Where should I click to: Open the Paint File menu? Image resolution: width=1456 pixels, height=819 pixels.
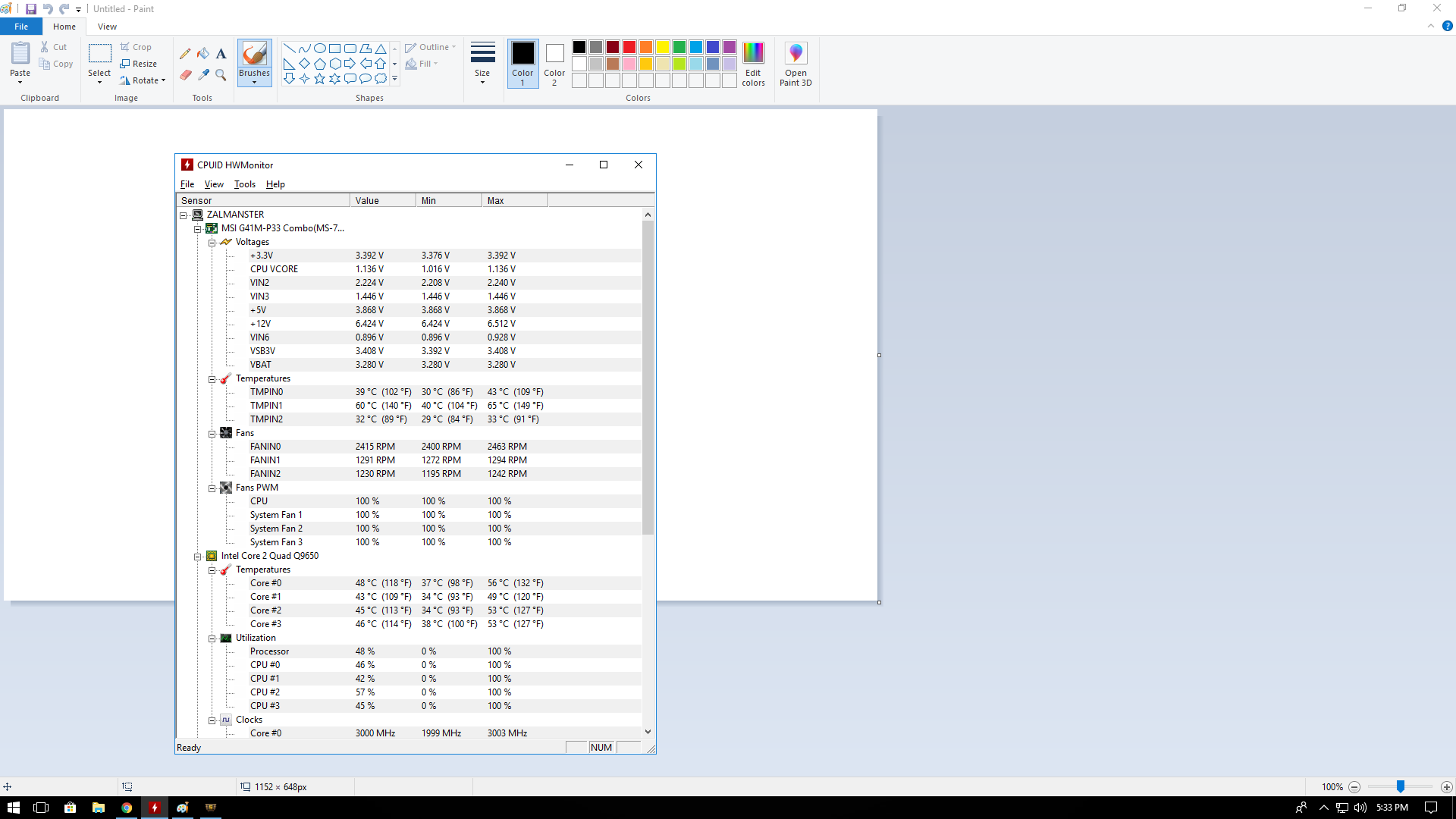pyautogui.click(x=21, y=27)
